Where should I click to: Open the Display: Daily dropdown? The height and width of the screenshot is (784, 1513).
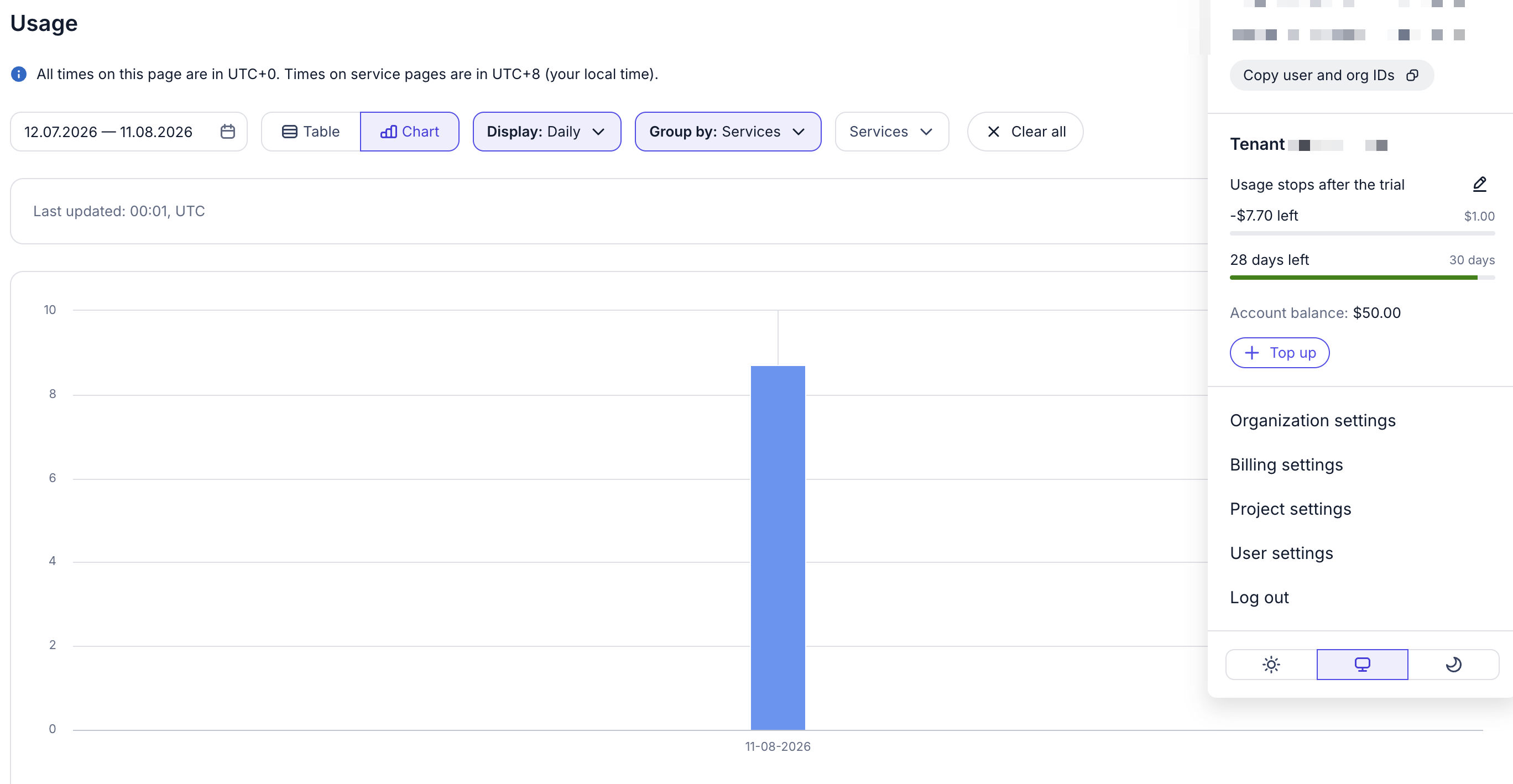(546, 132)
